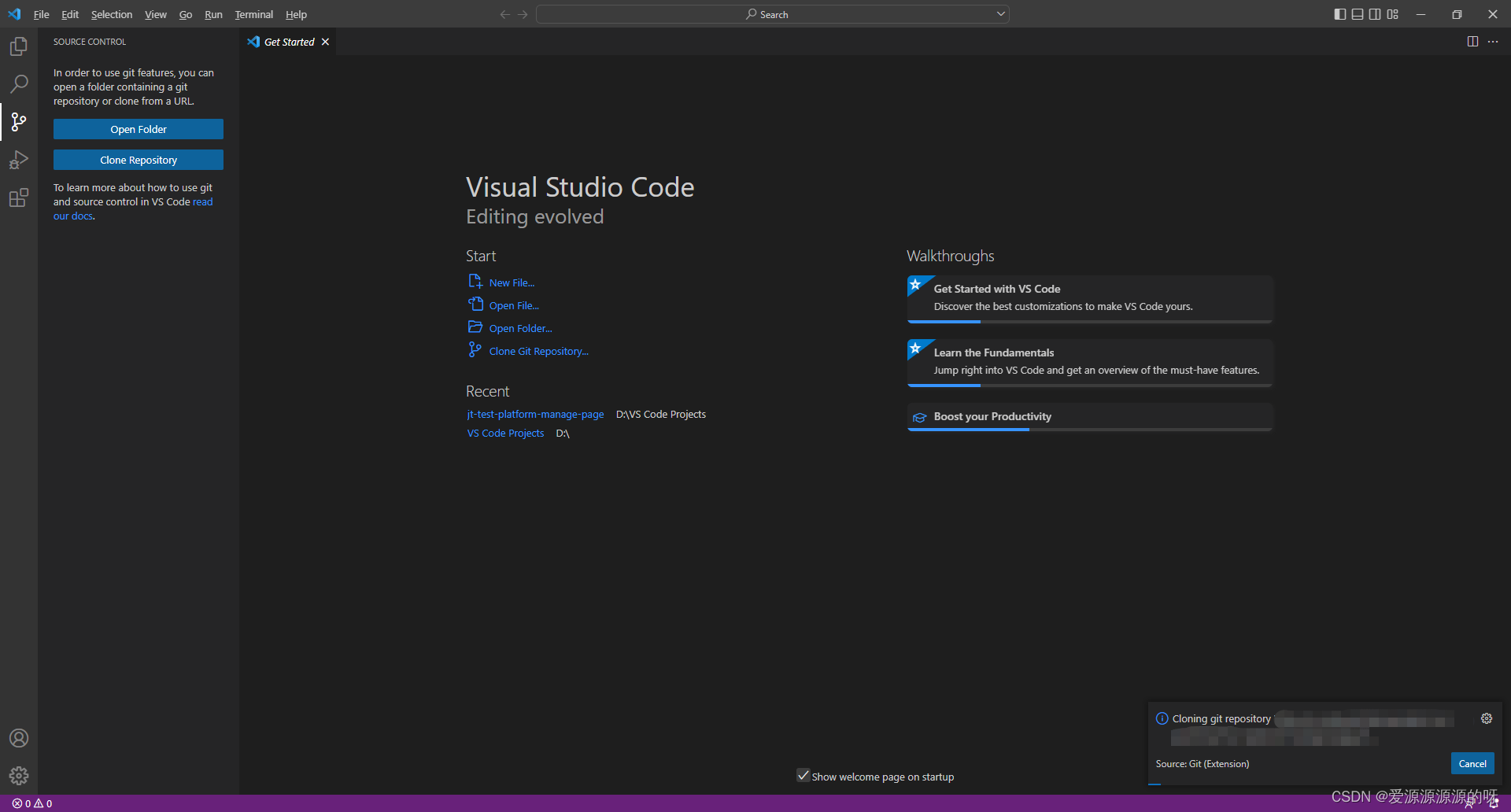The image size is (1511, 812).
Task: Click the Clone Git Repository... link
Action: click(x=539, y=351)
